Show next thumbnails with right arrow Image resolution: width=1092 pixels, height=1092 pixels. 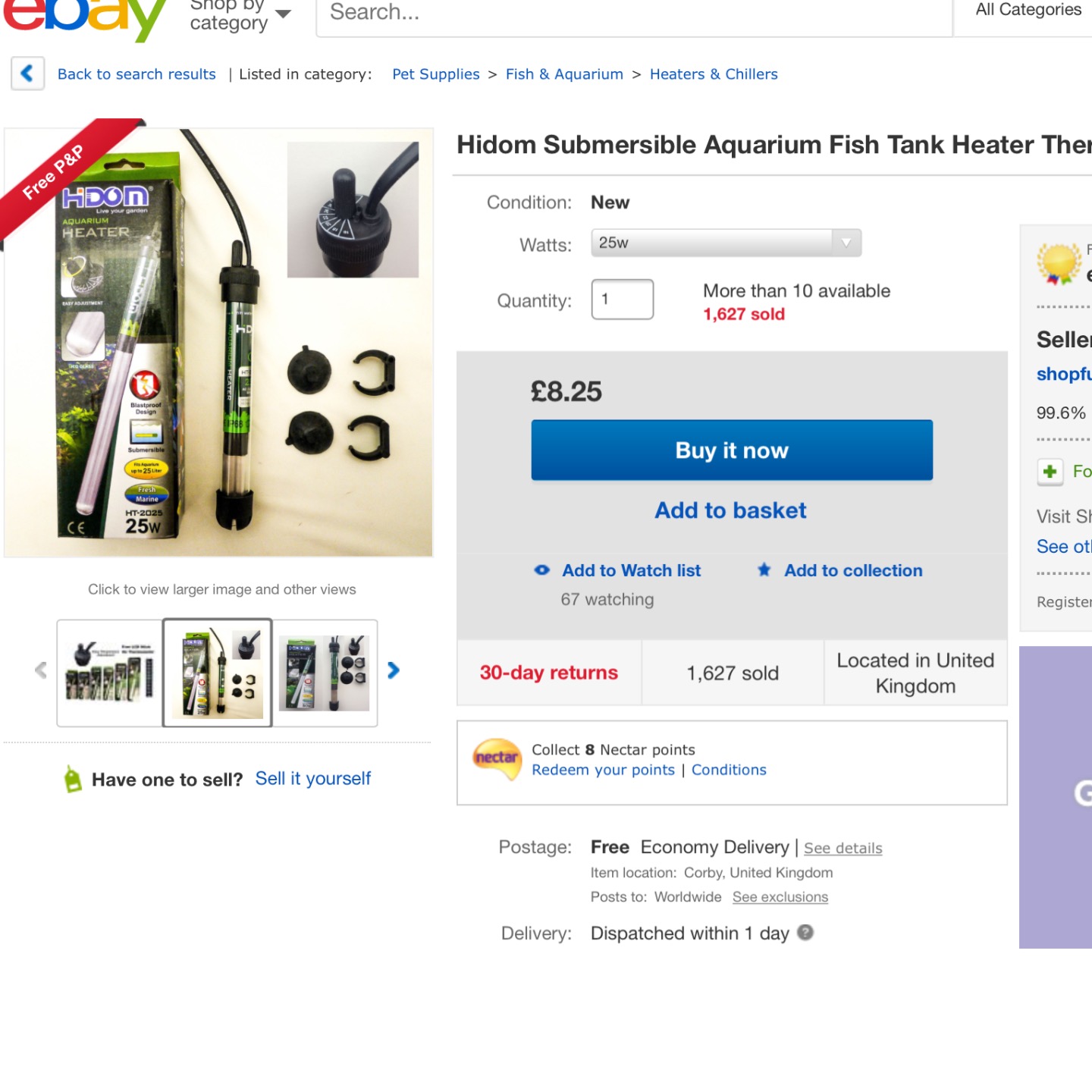pos(393,670)
